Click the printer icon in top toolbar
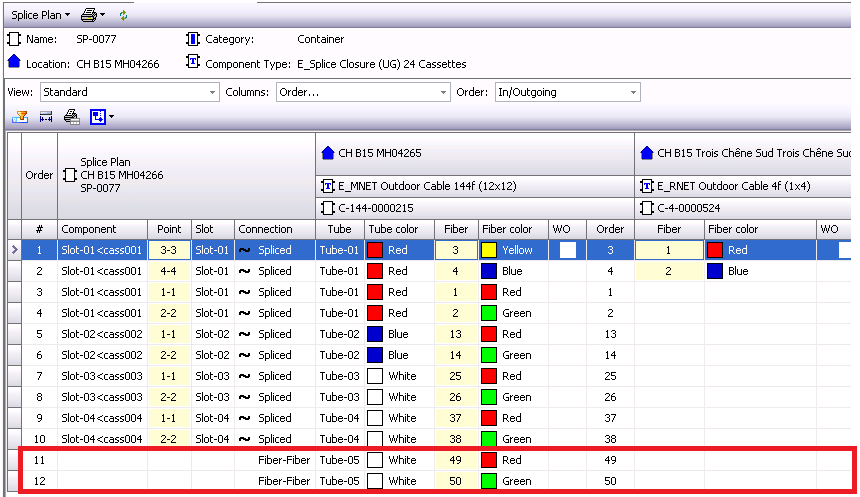The image size is (860, 497). tap(88, 15)
